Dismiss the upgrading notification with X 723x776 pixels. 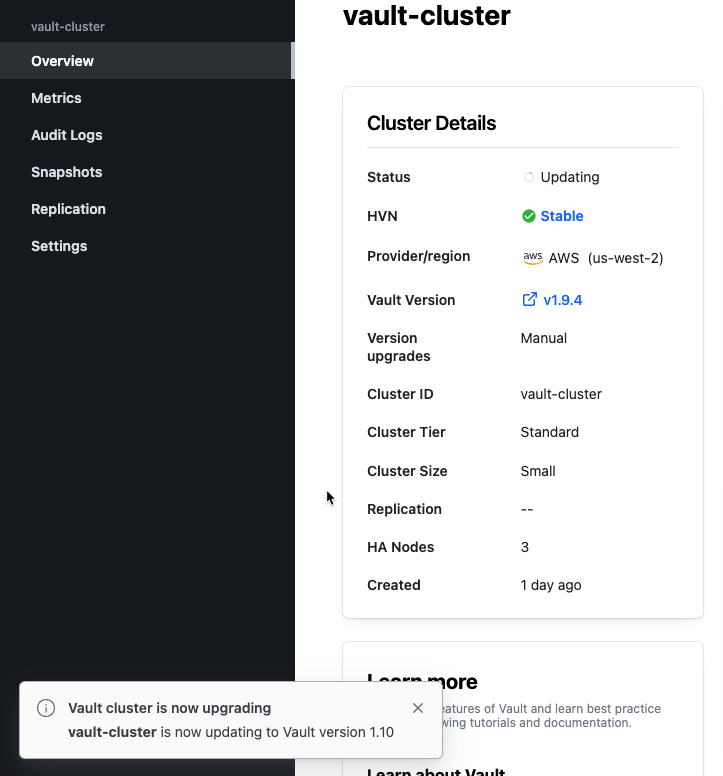coord(418,708)
